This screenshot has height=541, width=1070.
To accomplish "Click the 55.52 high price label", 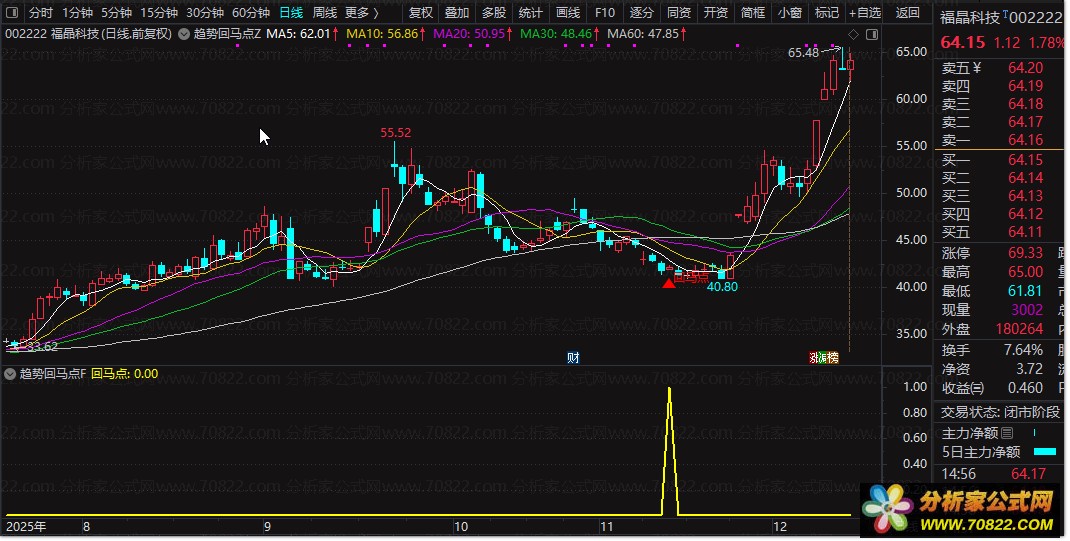I will pyautogui.click(x=396, y=133).
